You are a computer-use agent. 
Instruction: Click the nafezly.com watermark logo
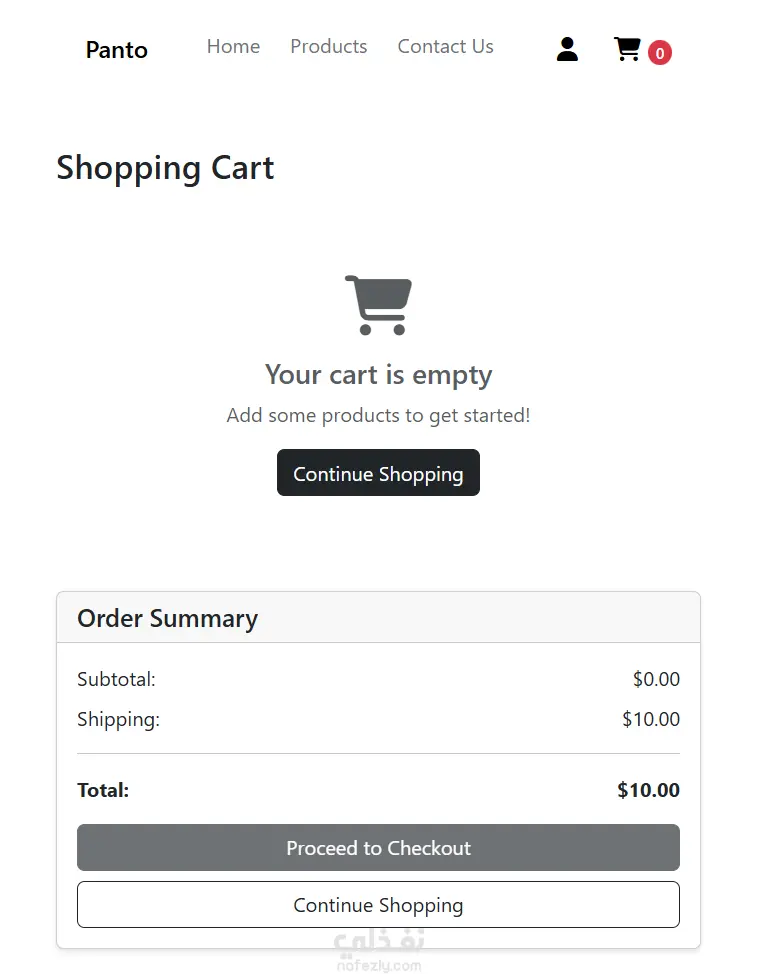(378, 951)
